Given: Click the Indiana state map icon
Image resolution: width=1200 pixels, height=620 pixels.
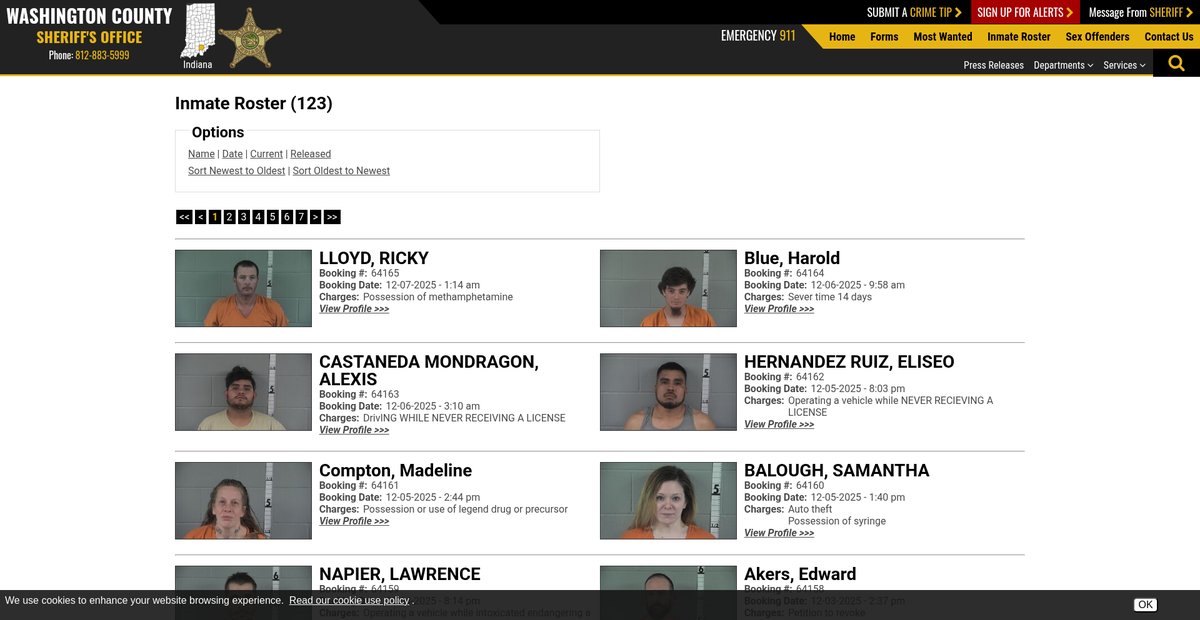Looking at the screenshot, I should pyautogui.click(x=198, y=31).
